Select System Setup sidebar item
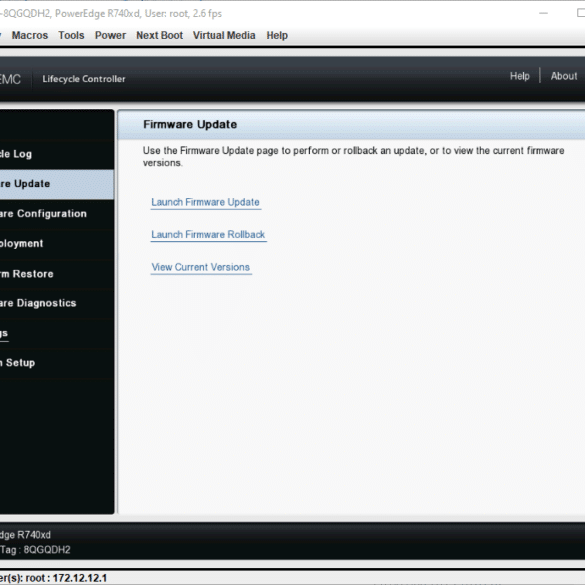The width and height of the screenshot is (585, 585). [57, 363]
